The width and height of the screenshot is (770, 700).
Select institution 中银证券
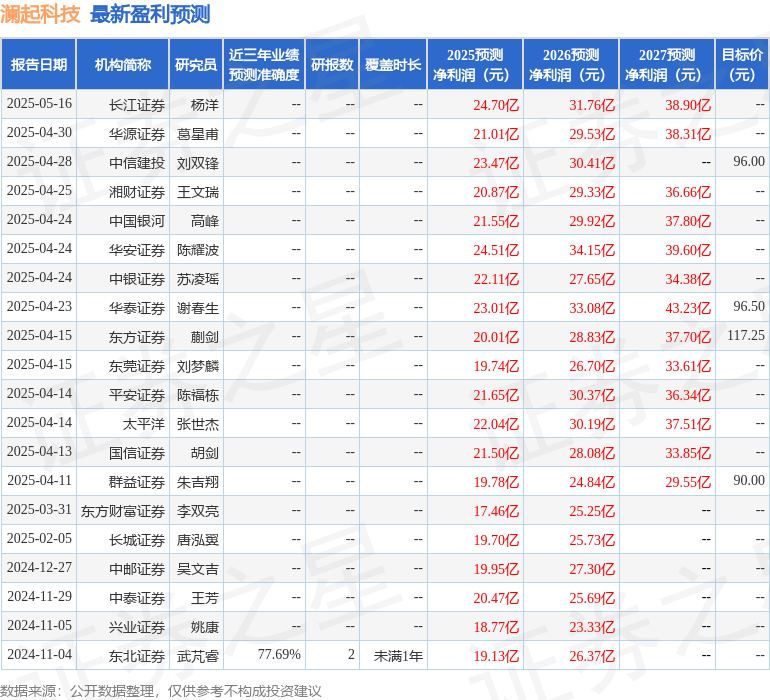137,279
